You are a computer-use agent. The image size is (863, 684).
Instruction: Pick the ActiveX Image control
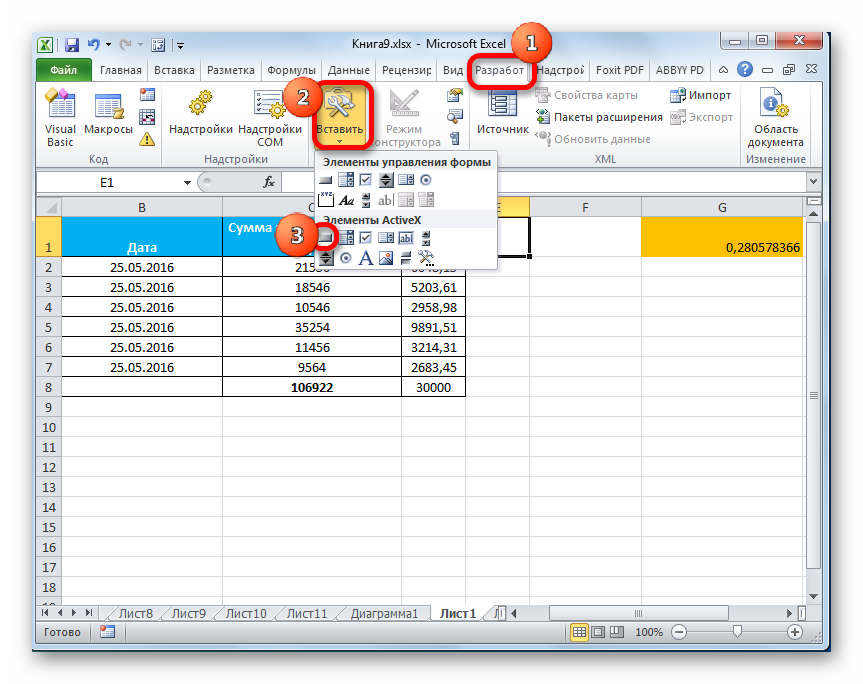(386, 258)
